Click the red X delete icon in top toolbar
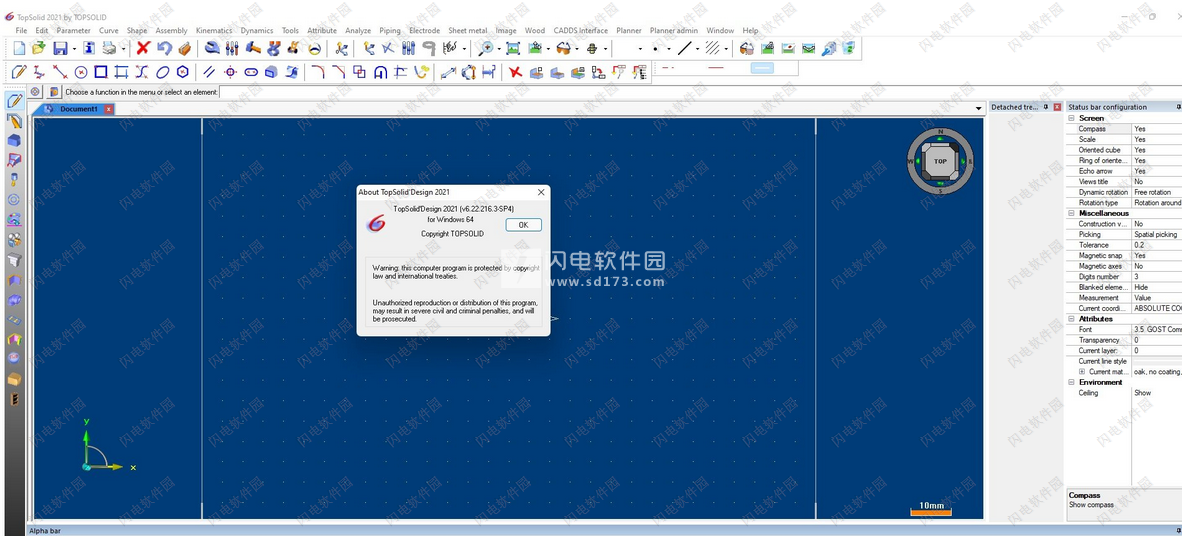 [x=143, y=48]
